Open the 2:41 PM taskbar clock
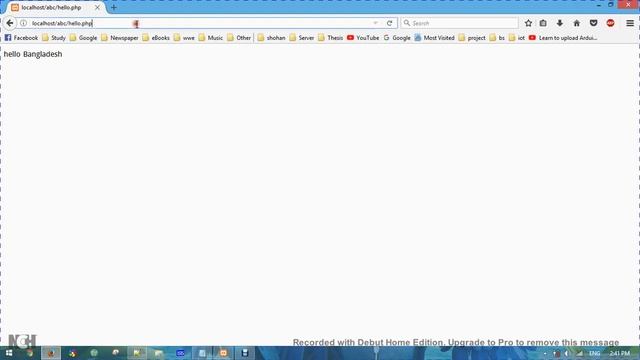 coord(620,353)
